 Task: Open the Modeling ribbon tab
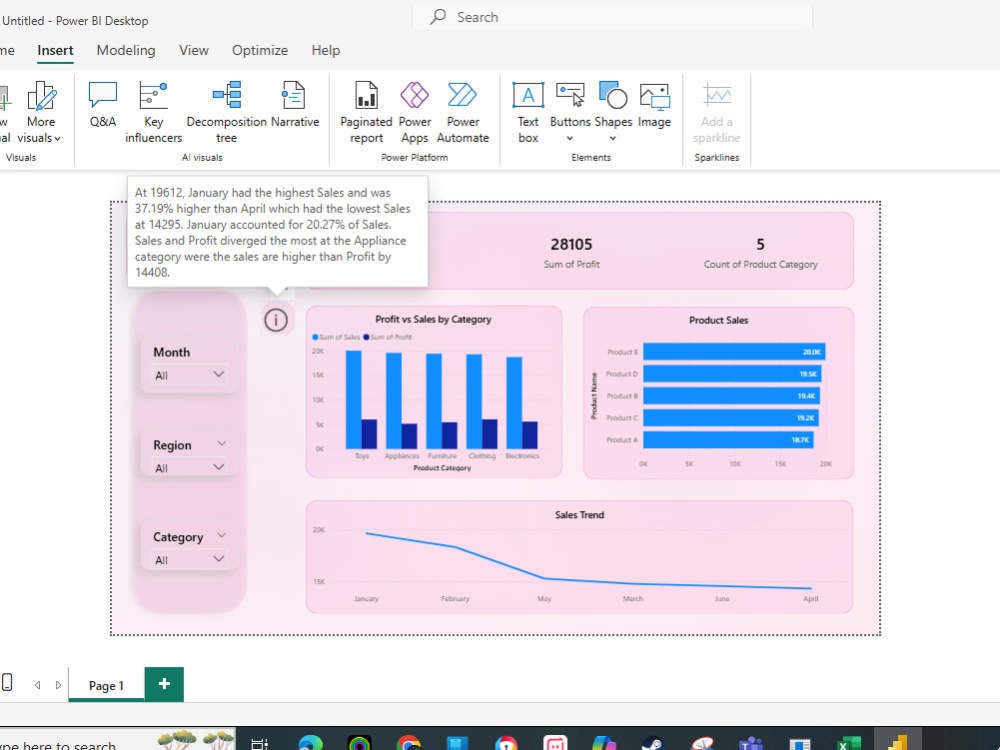126,50
